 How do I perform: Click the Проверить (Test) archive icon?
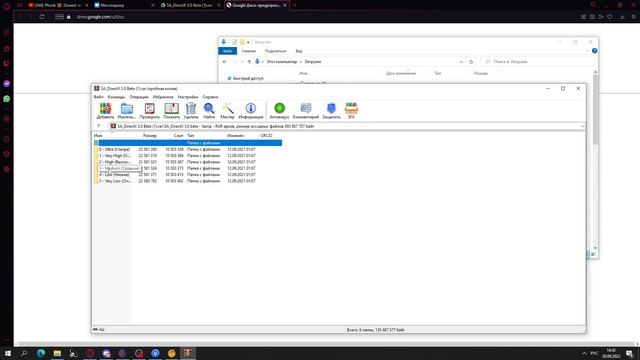coord(149,111)
